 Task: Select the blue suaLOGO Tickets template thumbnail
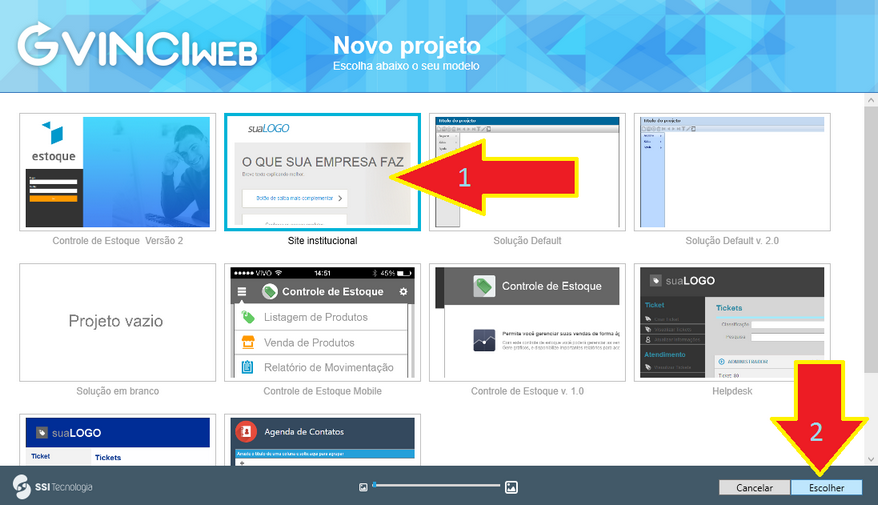118,440
